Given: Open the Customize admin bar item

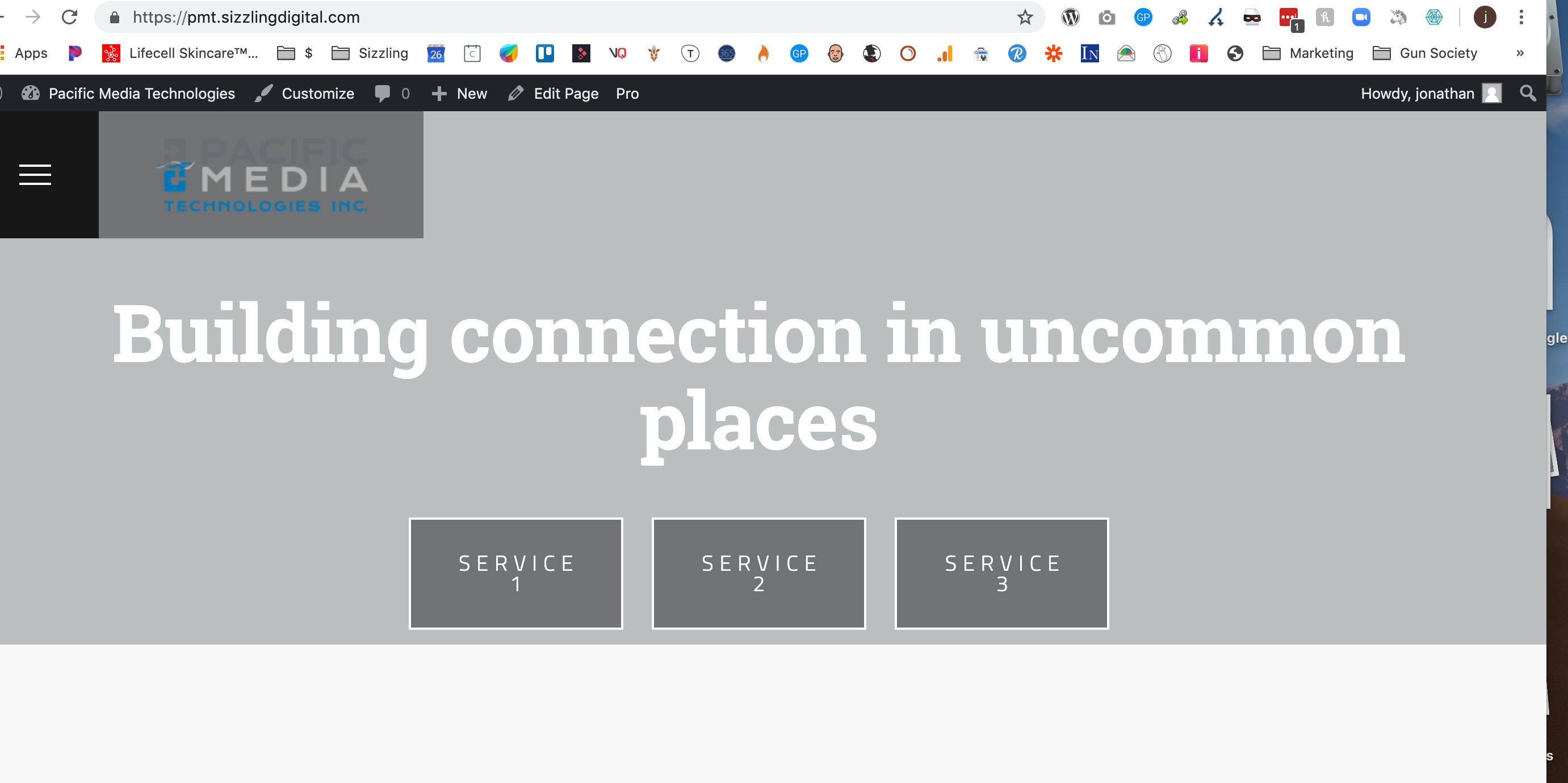Looking at the screenshot, I should click(x=304, y=93).
